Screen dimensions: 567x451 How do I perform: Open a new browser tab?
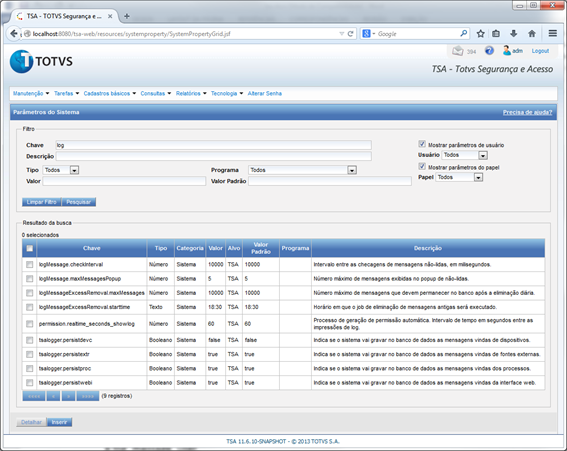point(127,16)
